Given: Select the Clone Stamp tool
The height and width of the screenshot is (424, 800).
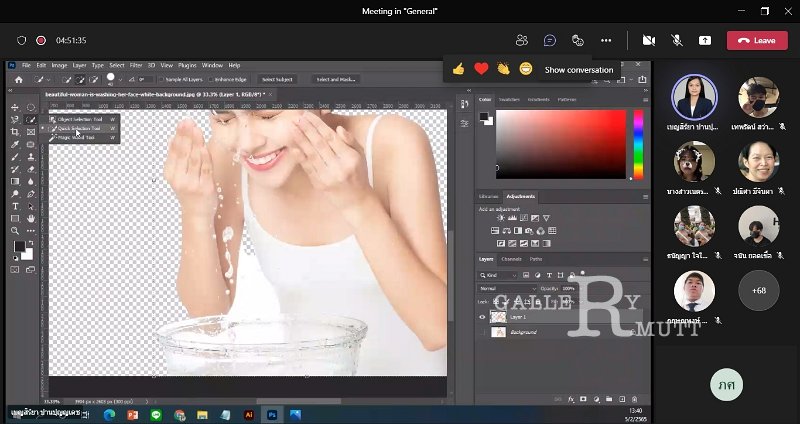Looking at the screenshot, I should click(31, 157).
